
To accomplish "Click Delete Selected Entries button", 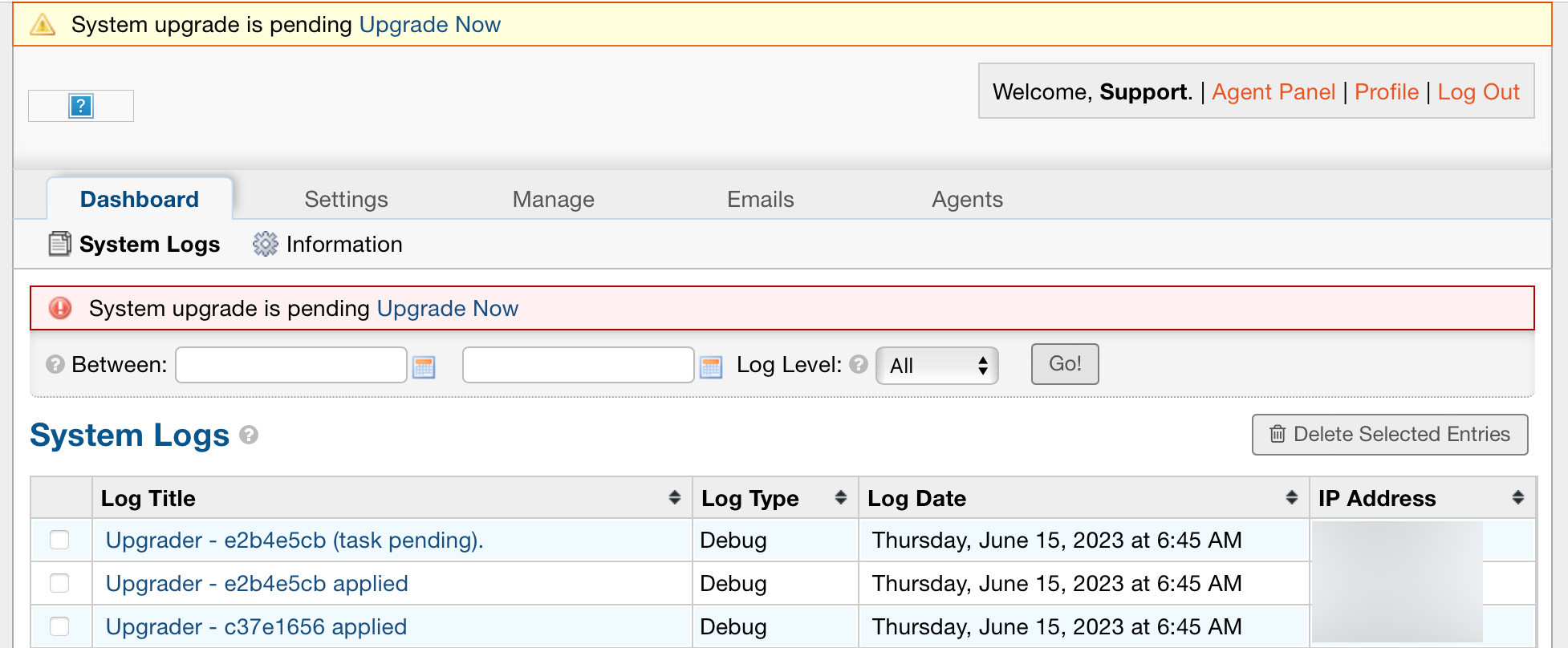I will 1389,435.
